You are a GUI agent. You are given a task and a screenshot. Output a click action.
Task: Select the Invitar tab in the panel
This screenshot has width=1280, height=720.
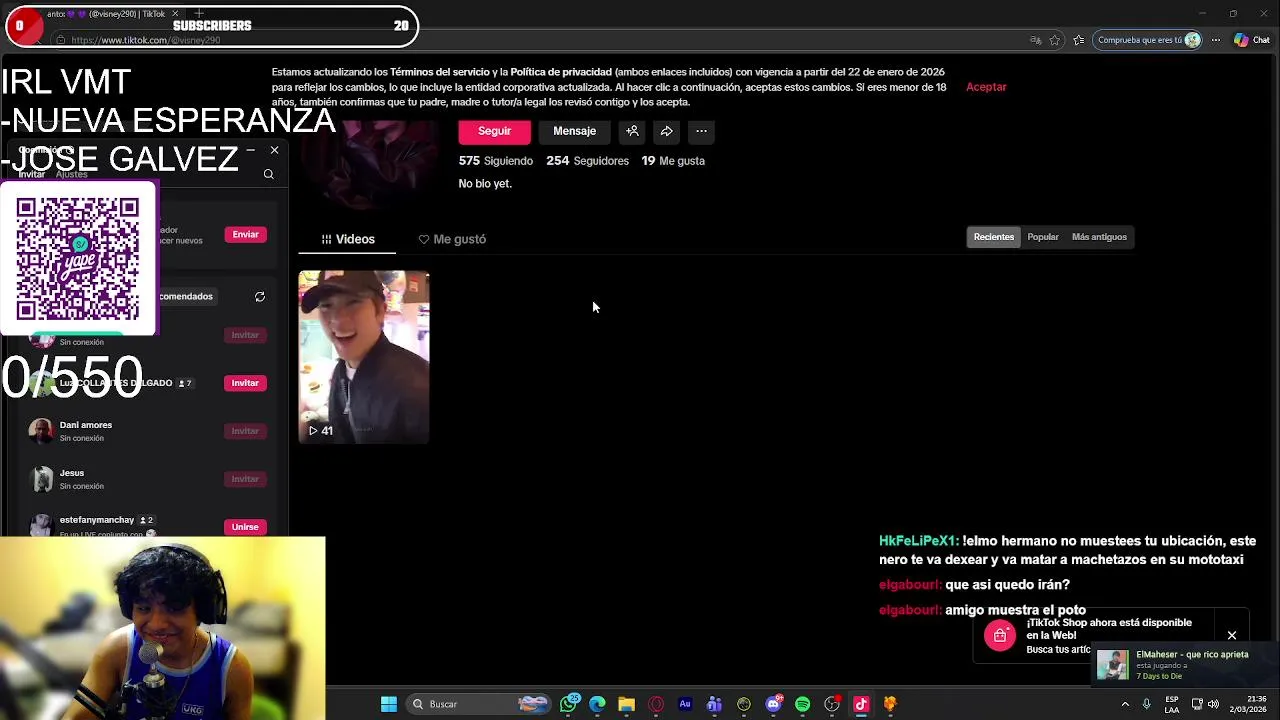31,174
